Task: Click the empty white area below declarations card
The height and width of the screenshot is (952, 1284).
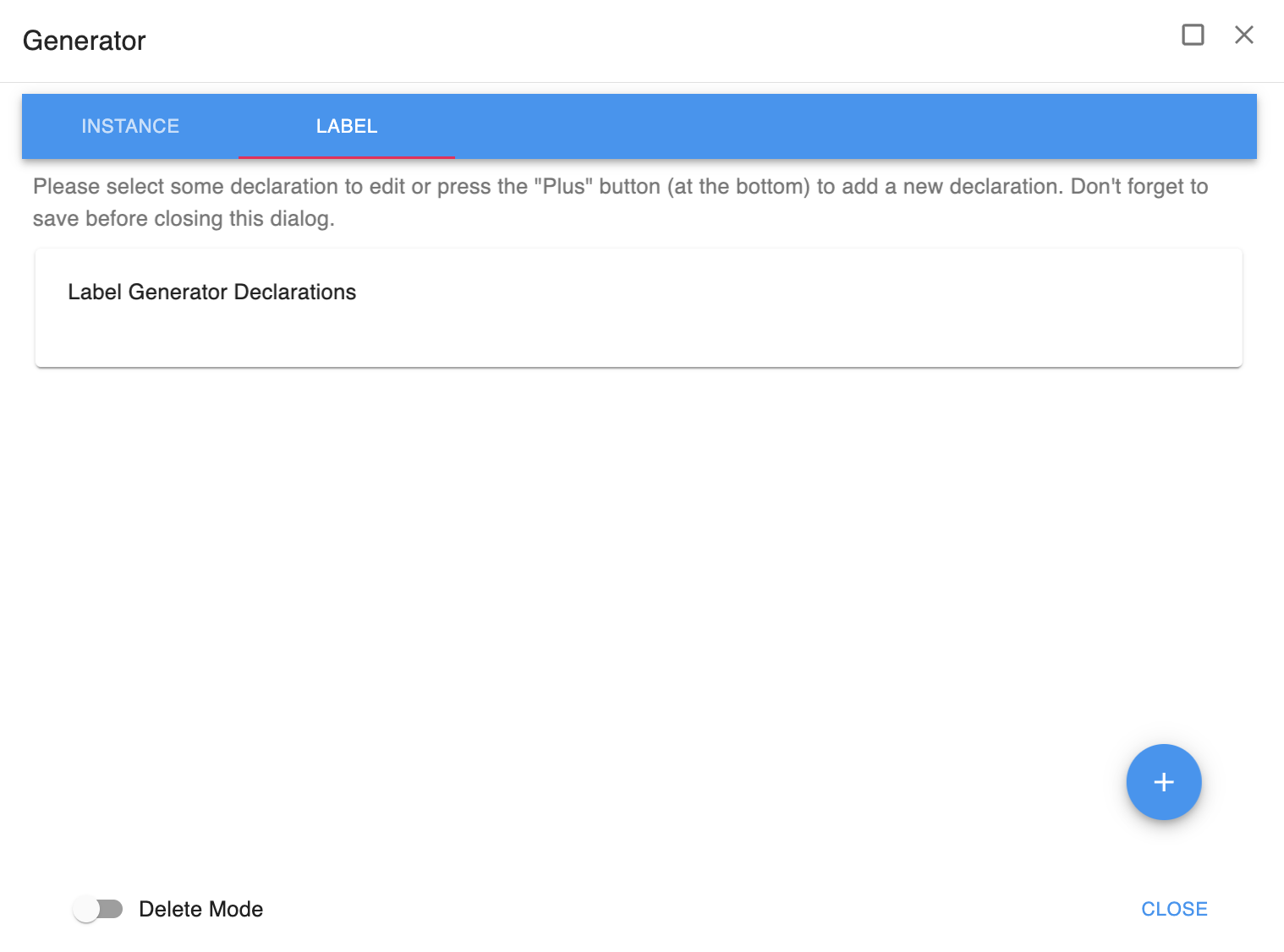Action: tap(592, 550)
